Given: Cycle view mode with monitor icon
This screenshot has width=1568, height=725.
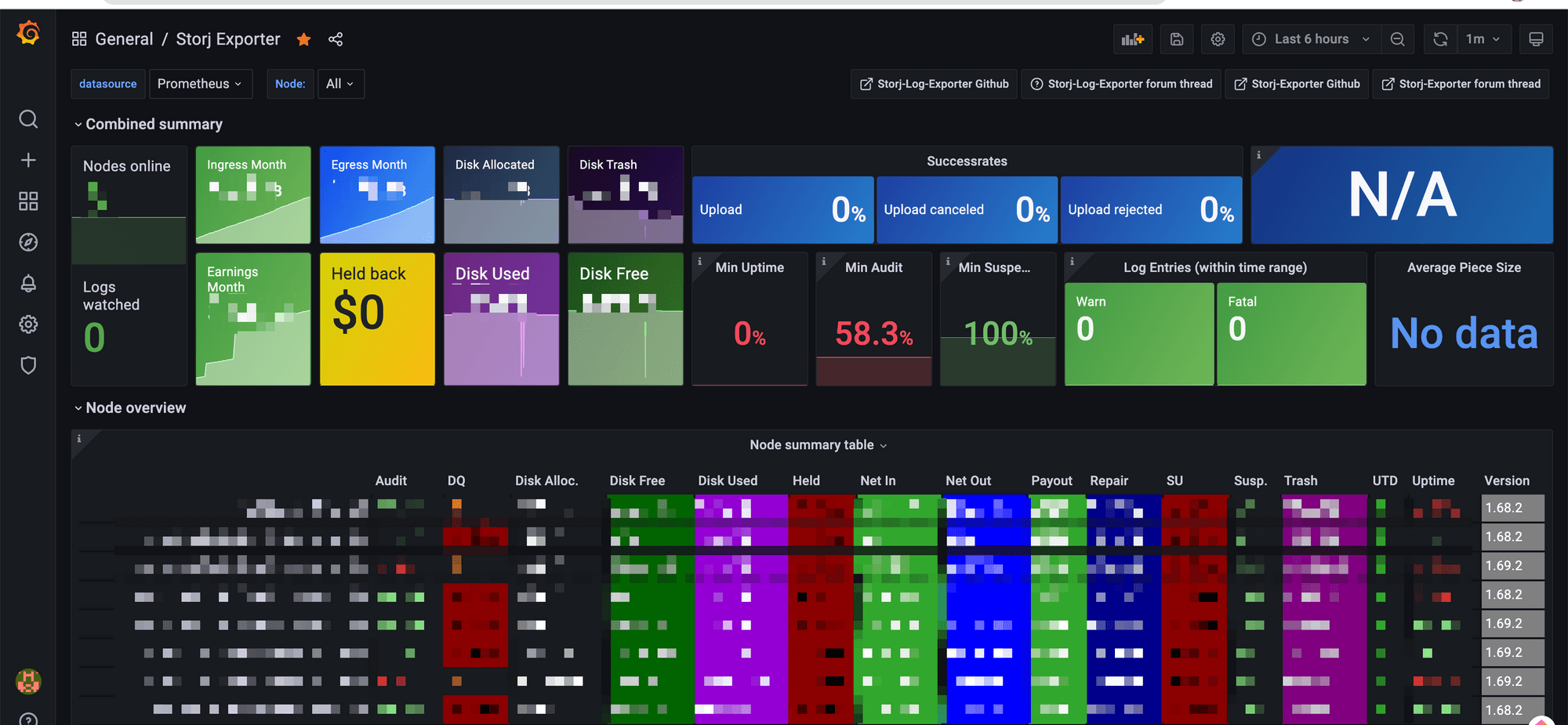Looking at the screenshot, I should [x=1536, y=39].
